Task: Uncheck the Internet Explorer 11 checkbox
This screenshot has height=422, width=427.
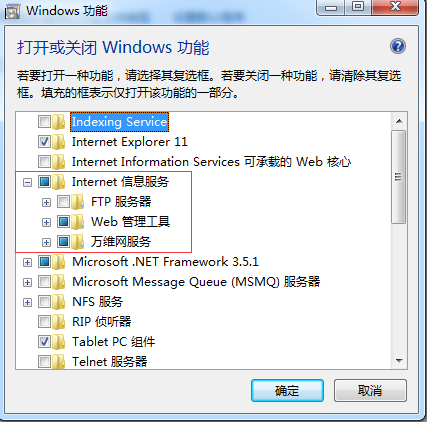Action: 44,142
